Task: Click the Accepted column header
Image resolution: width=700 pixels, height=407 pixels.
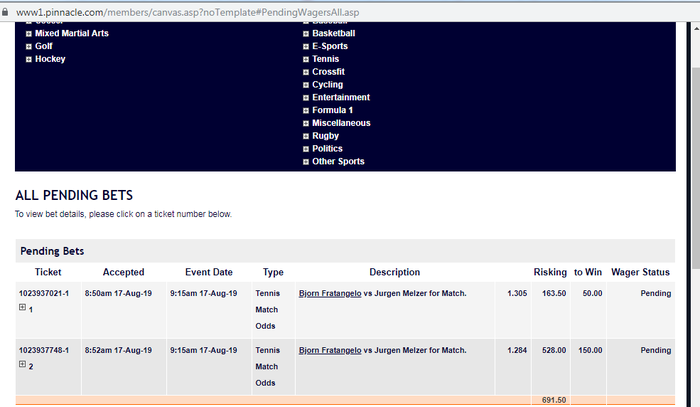Action: tap(124, 272)
